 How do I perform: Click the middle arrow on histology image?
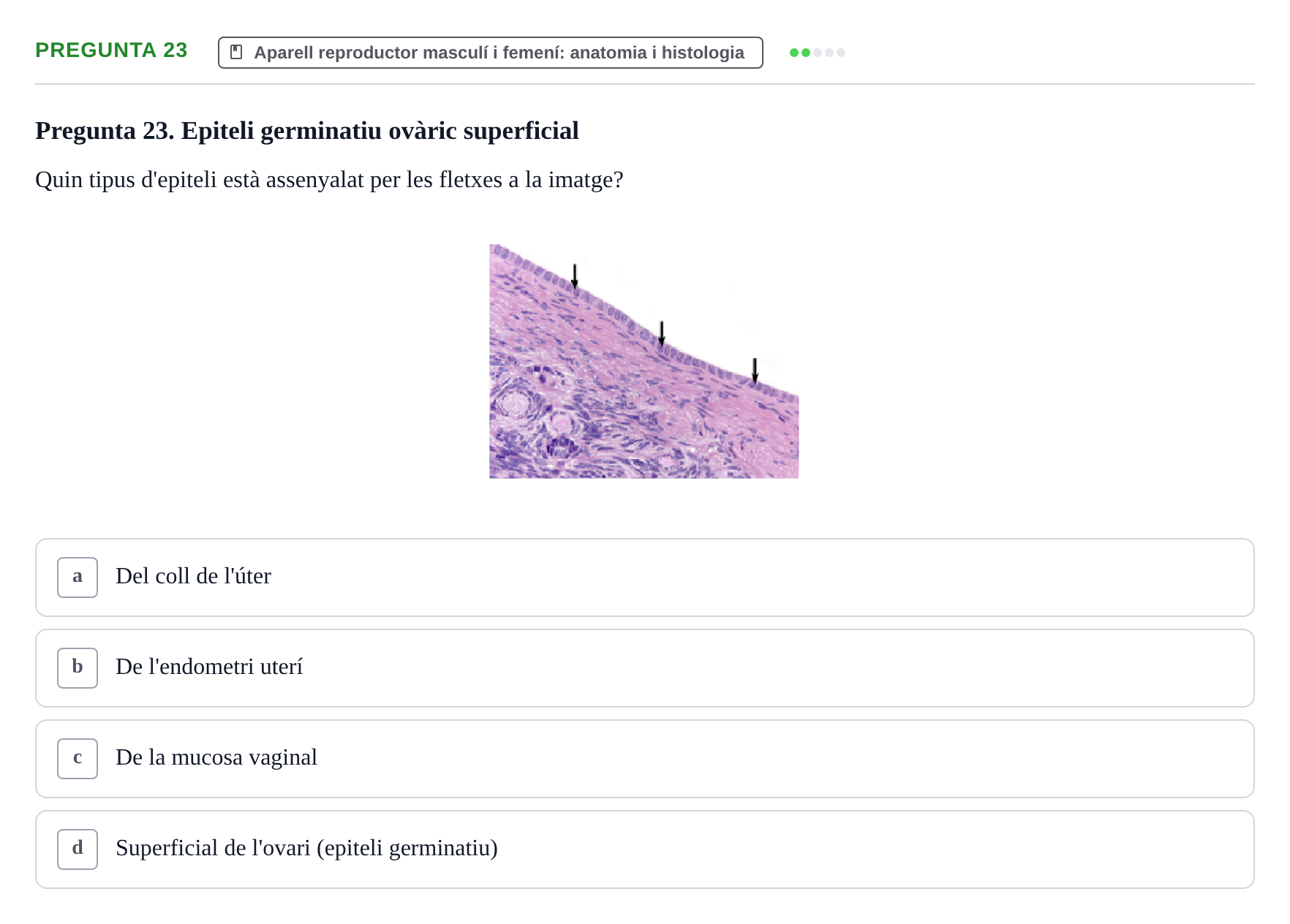click(662, 333)
